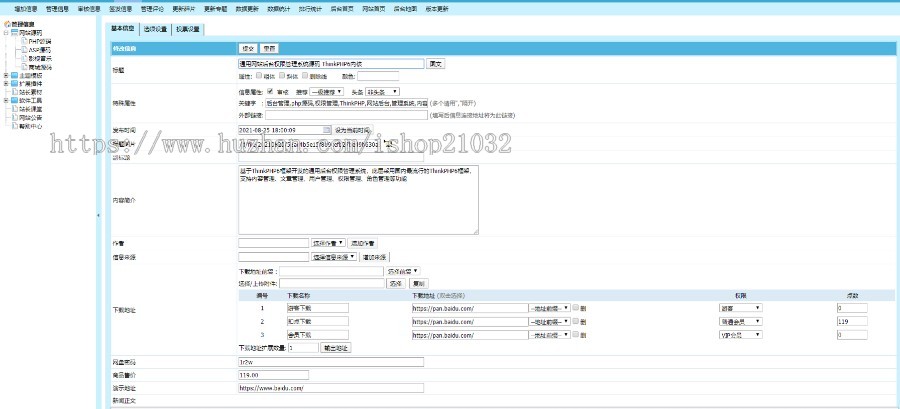Click the page icon beside 网站公告

[x=15, y=117]
